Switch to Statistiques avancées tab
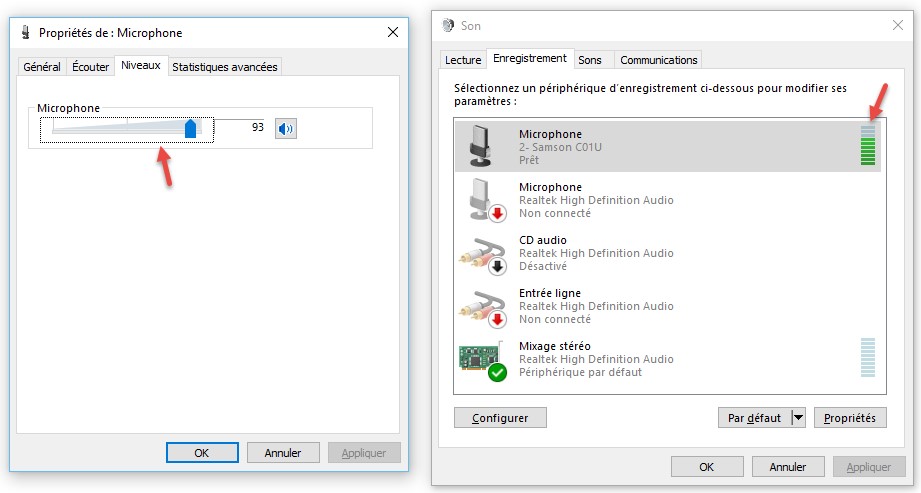The image size is (921, 493). [225, 67]
